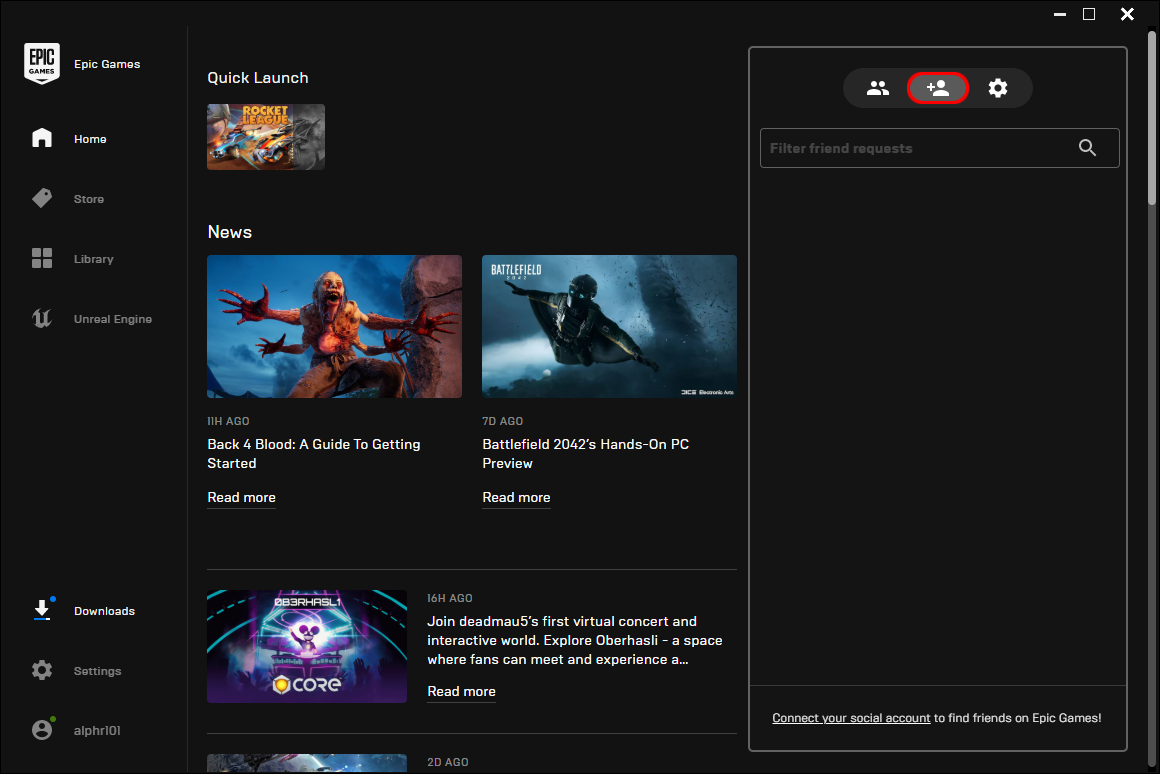Viewport: 1160px width, 774px height.
Task: Open the deadmau5 Core concert image
Action: click(x=307, y=646)
